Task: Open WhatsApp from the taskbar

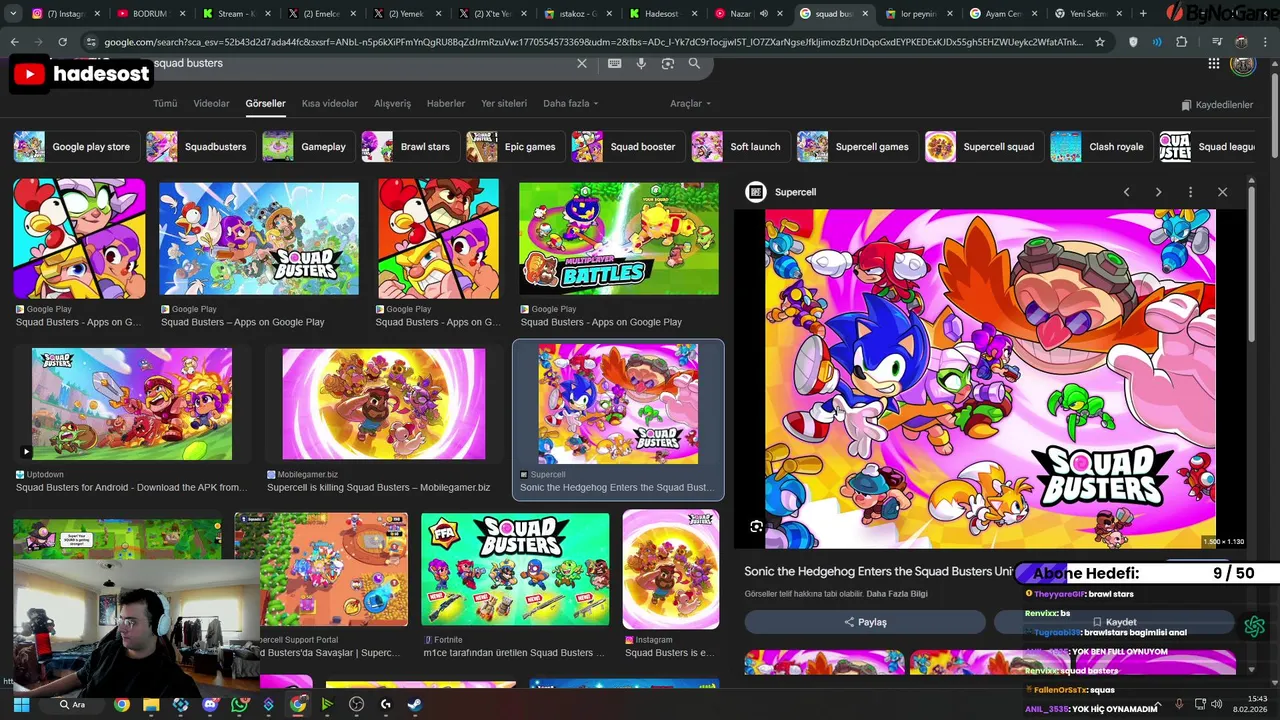Action: click(x=239, y=704)
